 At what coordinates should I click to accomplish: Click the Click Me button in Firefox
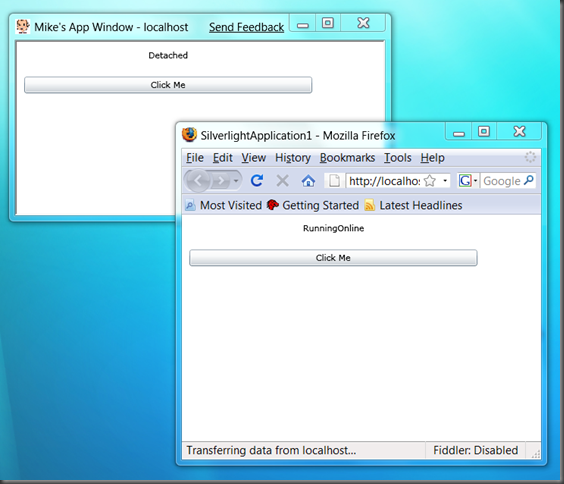click(333, 258)
